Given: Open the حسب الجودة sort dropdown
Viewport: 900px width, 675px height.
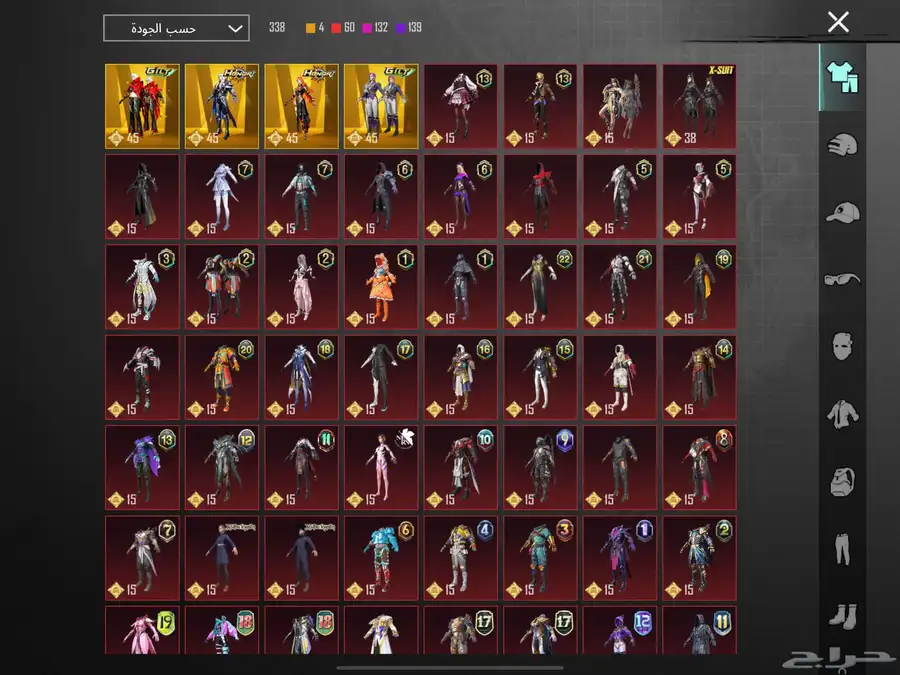Looking at the screenshot, I should point(176,28).
